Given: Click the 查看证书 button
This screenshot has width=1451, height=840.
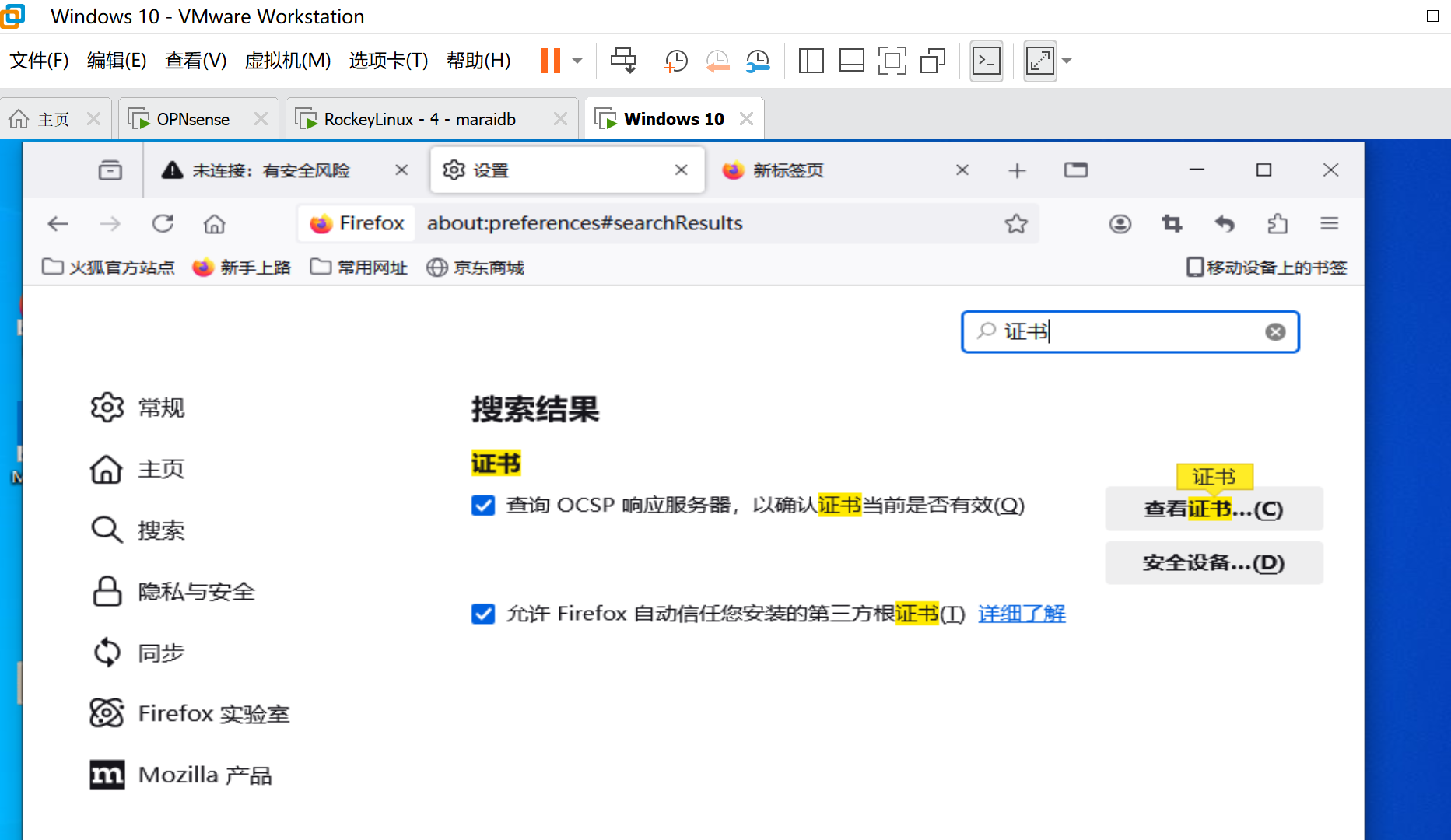Looking at the screenshot, I should 1213,509.
